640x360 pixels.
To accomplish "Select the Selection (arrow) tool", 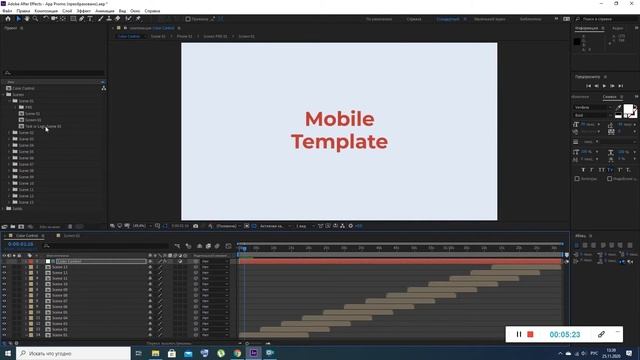I will coord(18,19).
